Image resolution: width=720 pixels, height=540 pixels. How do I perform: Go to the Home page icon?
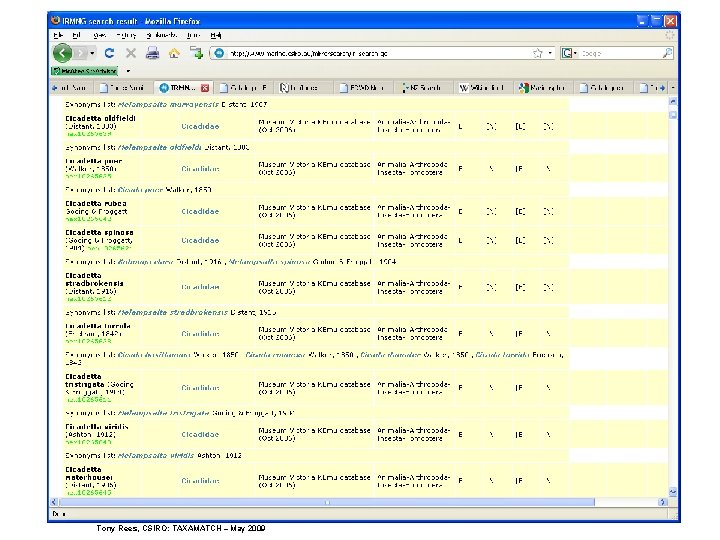[x=174, y=53]
